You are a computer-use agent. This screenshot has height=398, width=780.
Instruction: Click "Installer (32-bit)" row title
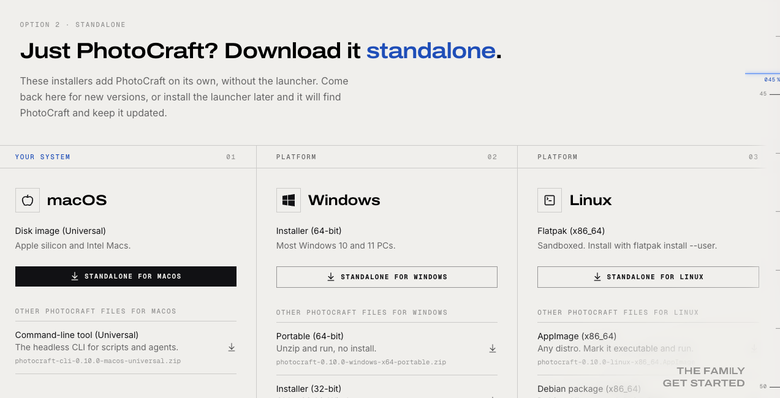click(309, 389)
